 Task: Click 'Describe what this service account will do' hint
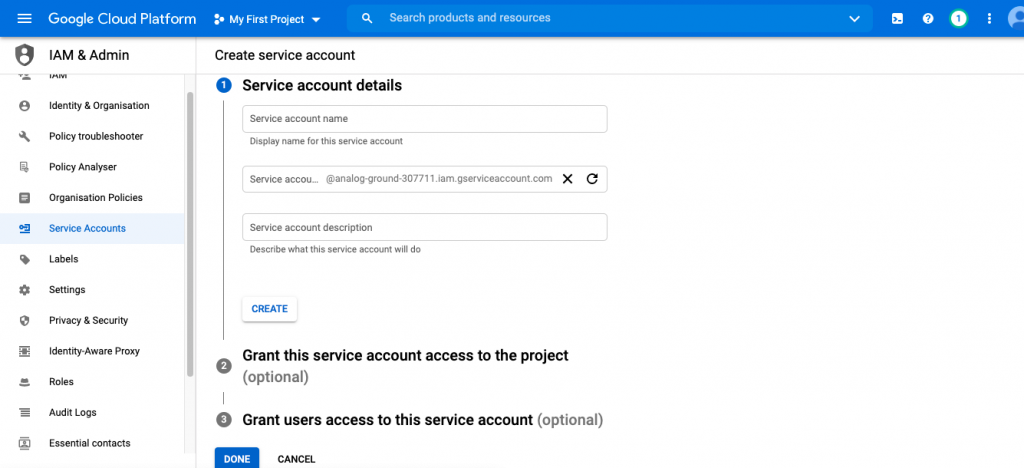pos(335,249)
